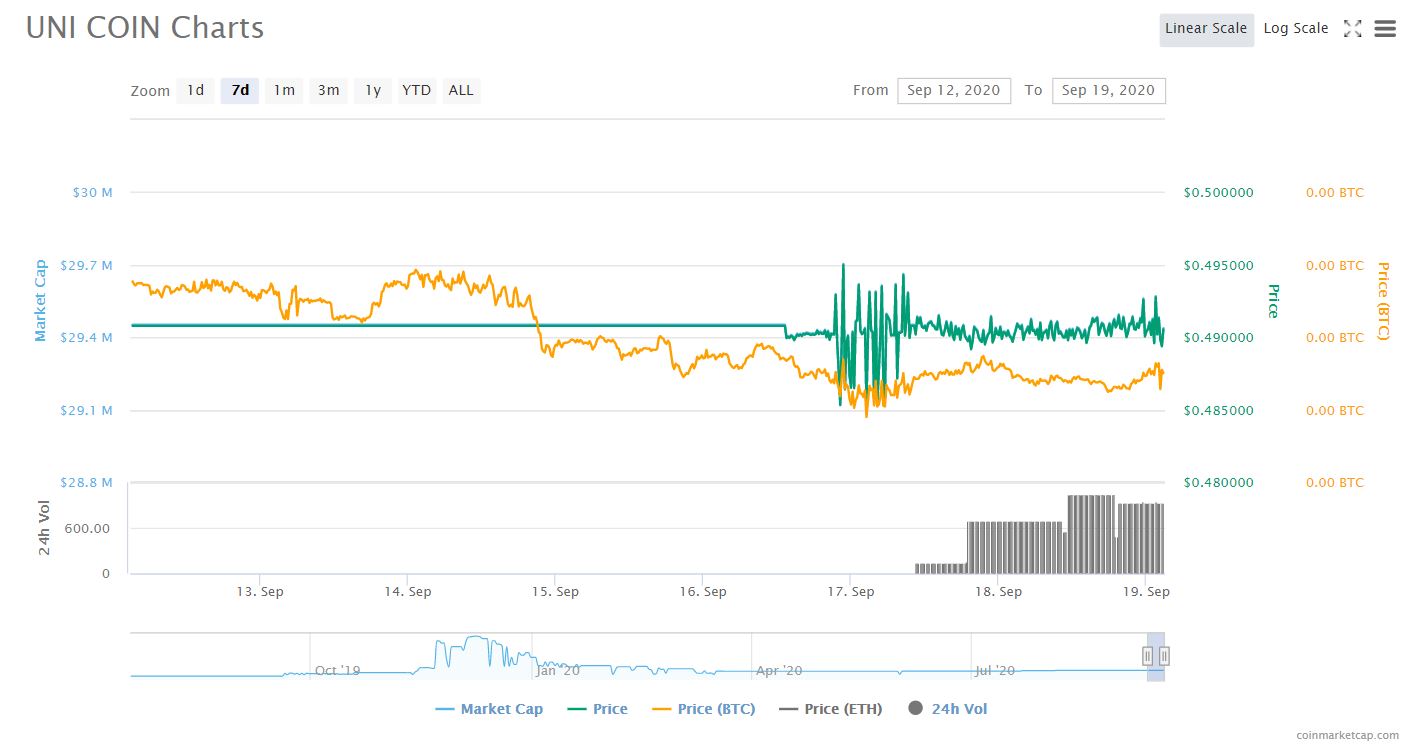Select the YTD zoom range

(x=417, y=91)
